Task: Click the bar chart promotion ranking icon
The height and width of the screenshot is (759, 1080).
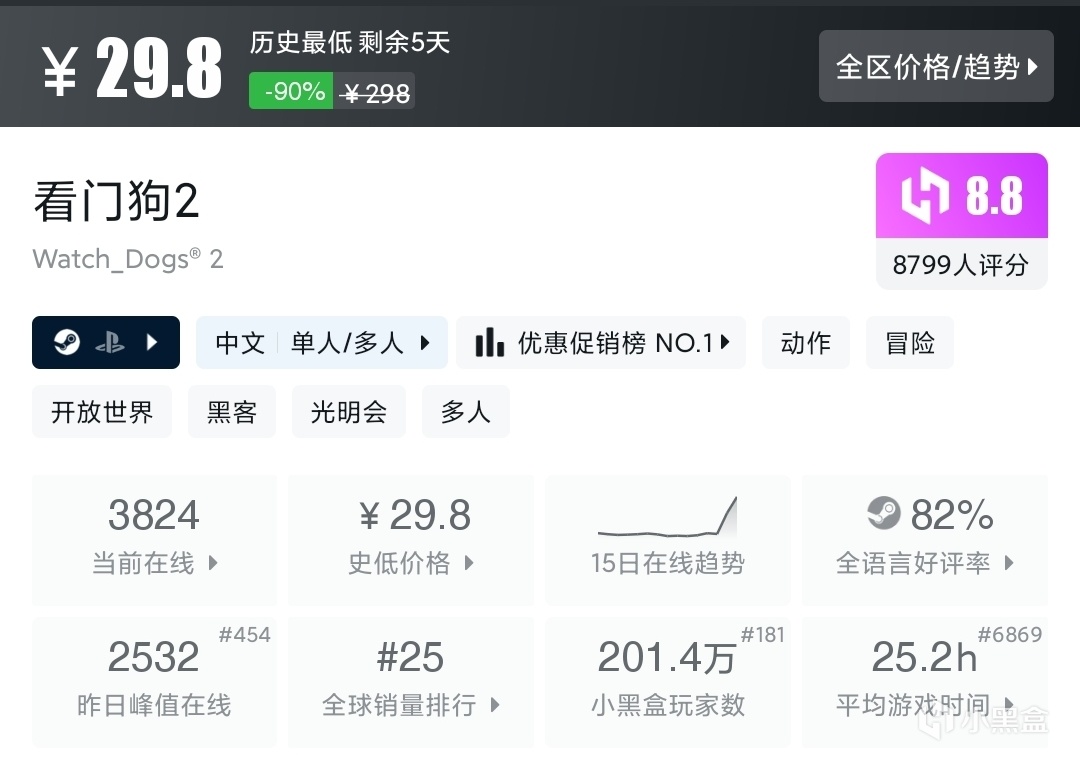Action: tap(489, 343)
